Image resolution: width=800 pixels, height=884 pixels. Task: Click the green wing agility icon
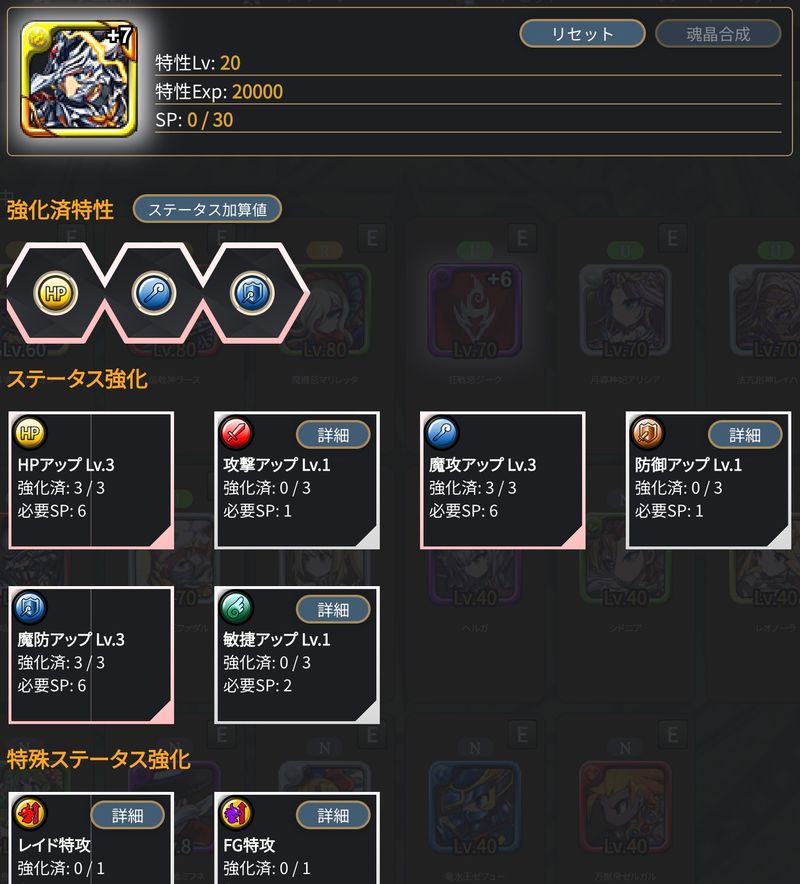[x=236, y=608]
